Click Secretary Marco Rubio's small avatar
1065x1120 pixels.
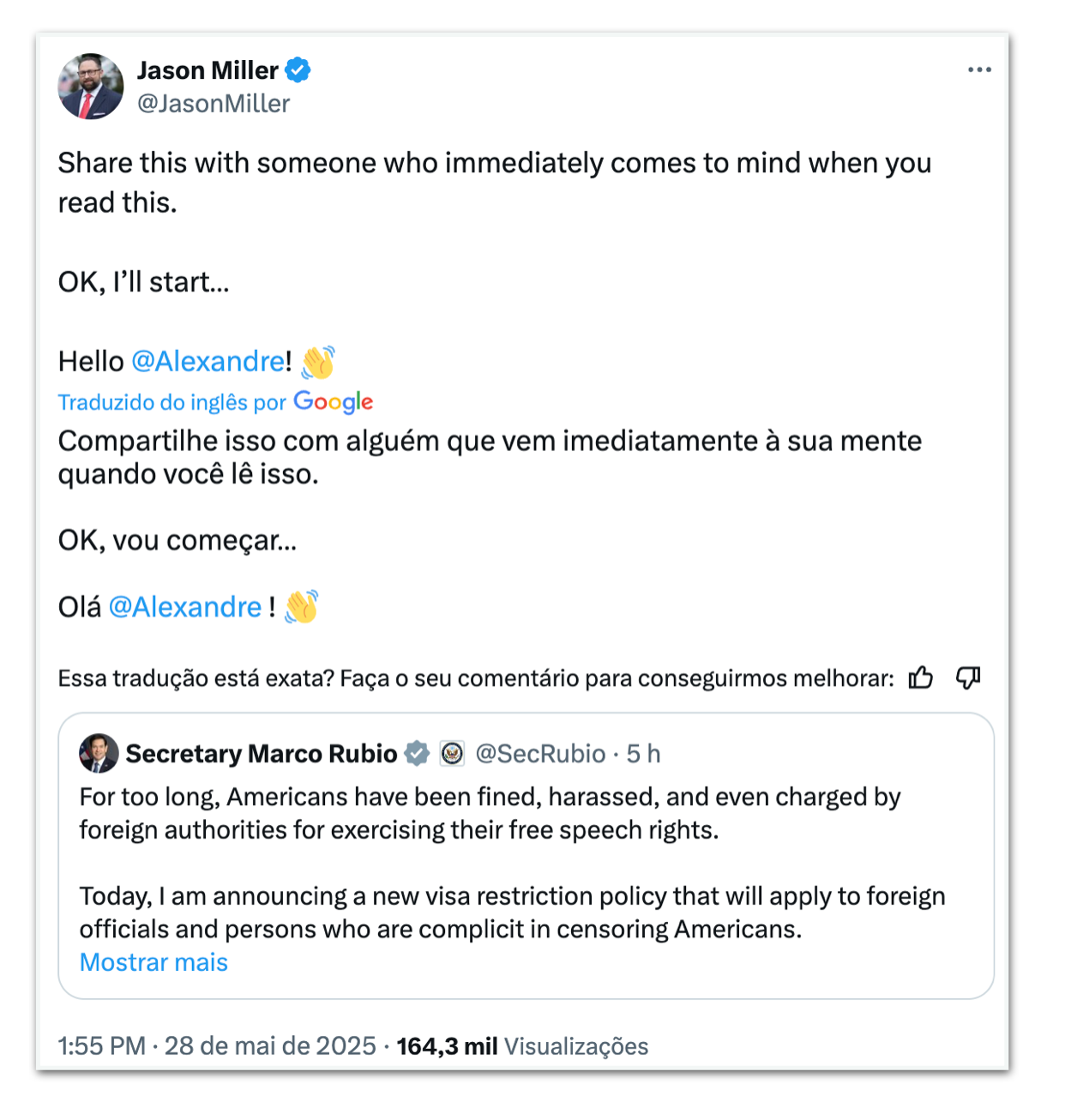coord(99,753)
